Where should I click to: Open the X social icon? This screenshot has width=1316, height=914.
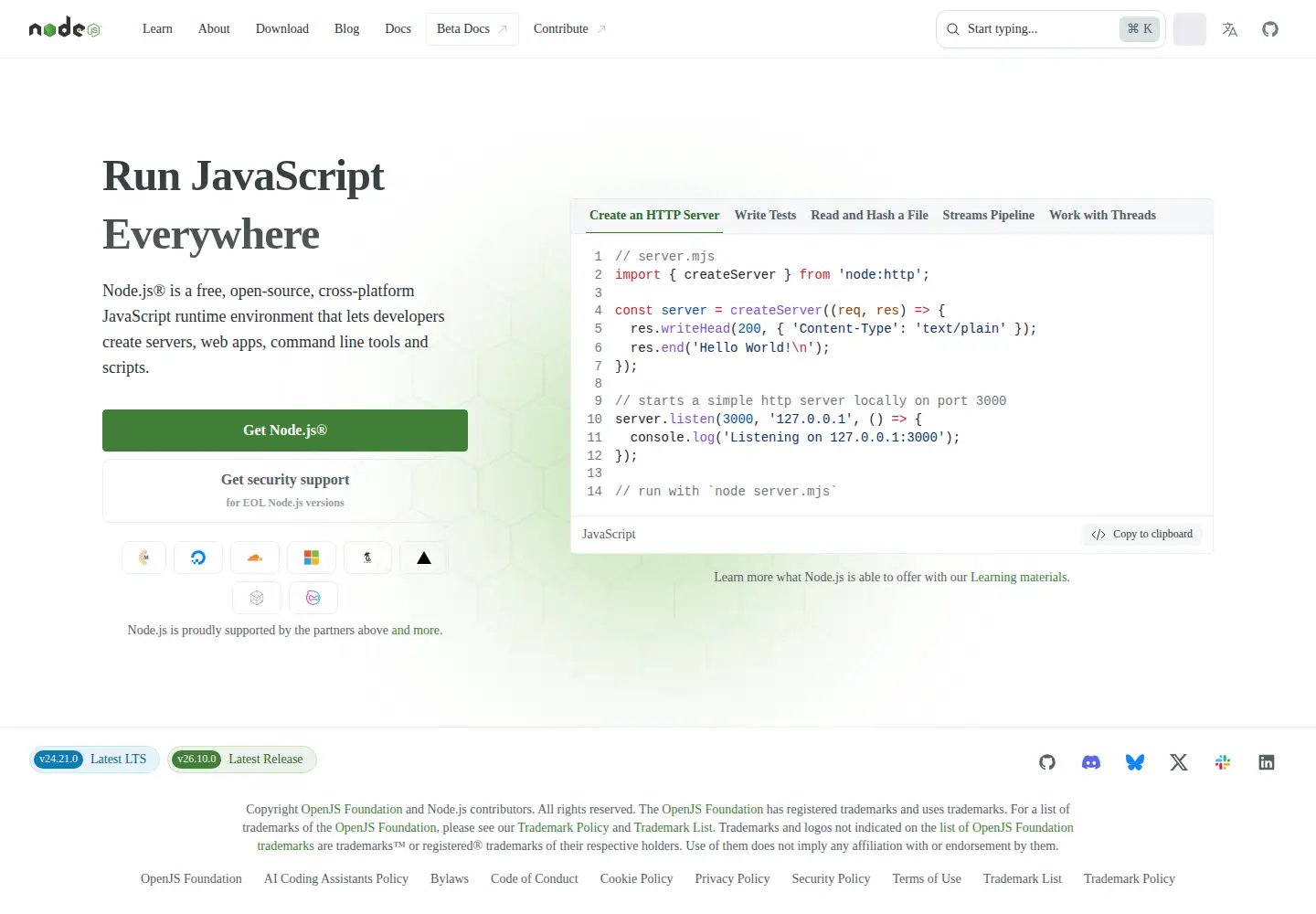[x=1179, y=762]
